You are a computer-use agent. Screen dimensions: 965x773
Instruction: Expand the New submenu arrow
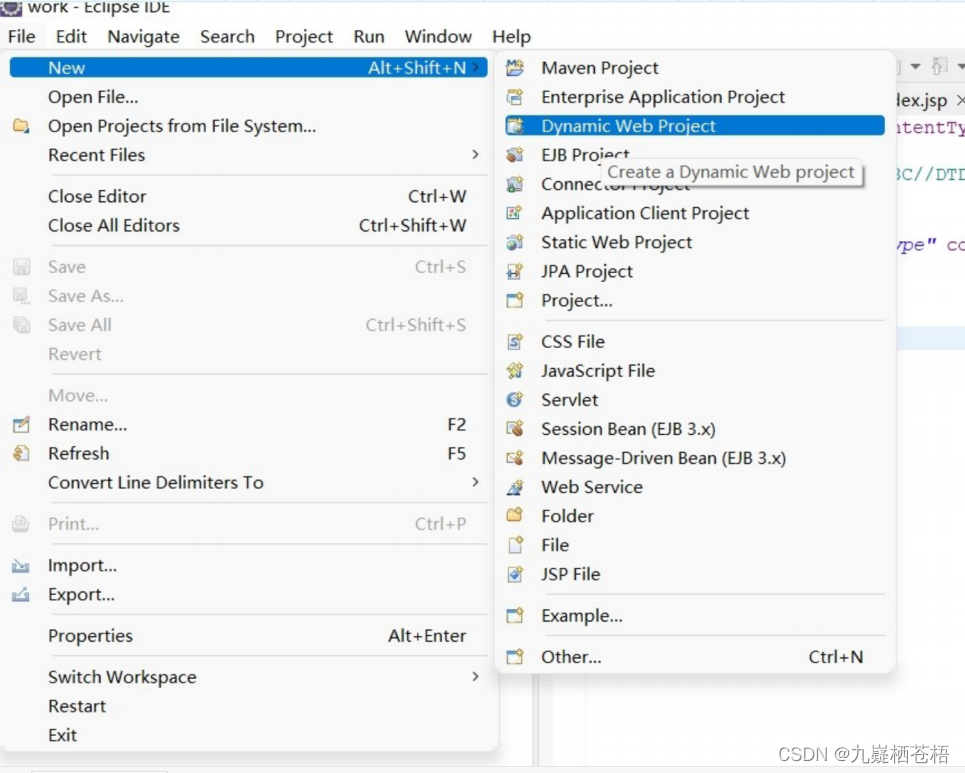[x=476, y=68]
